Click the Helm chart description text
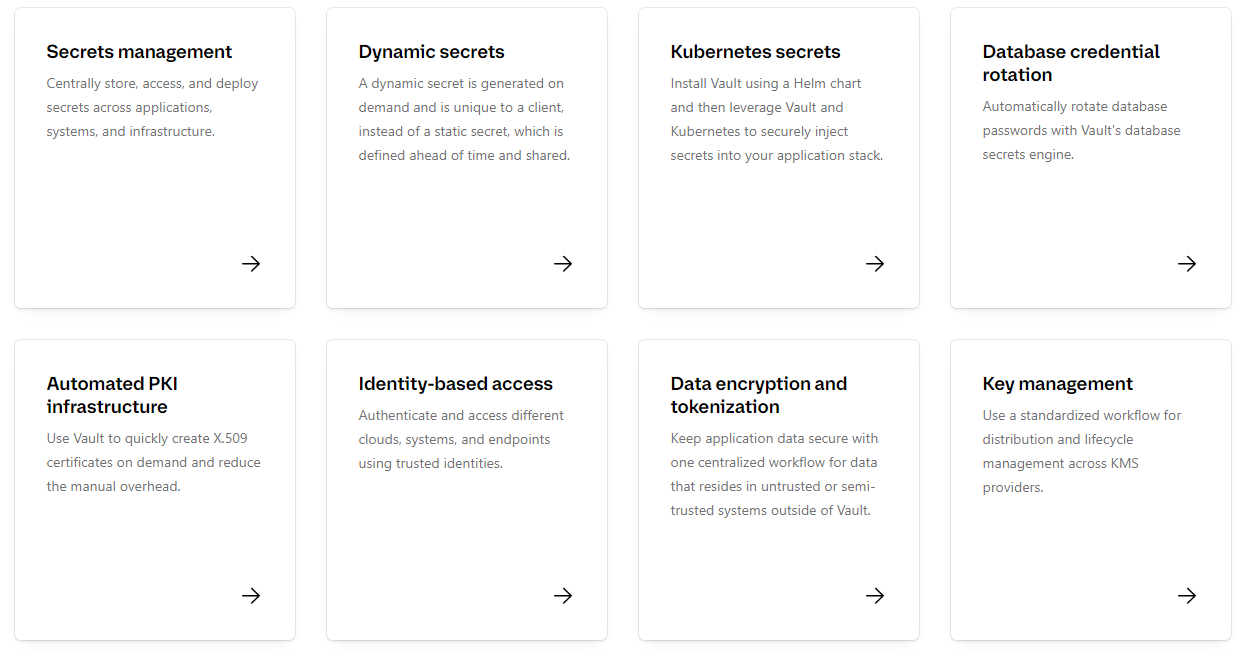 tap(777, 119)
